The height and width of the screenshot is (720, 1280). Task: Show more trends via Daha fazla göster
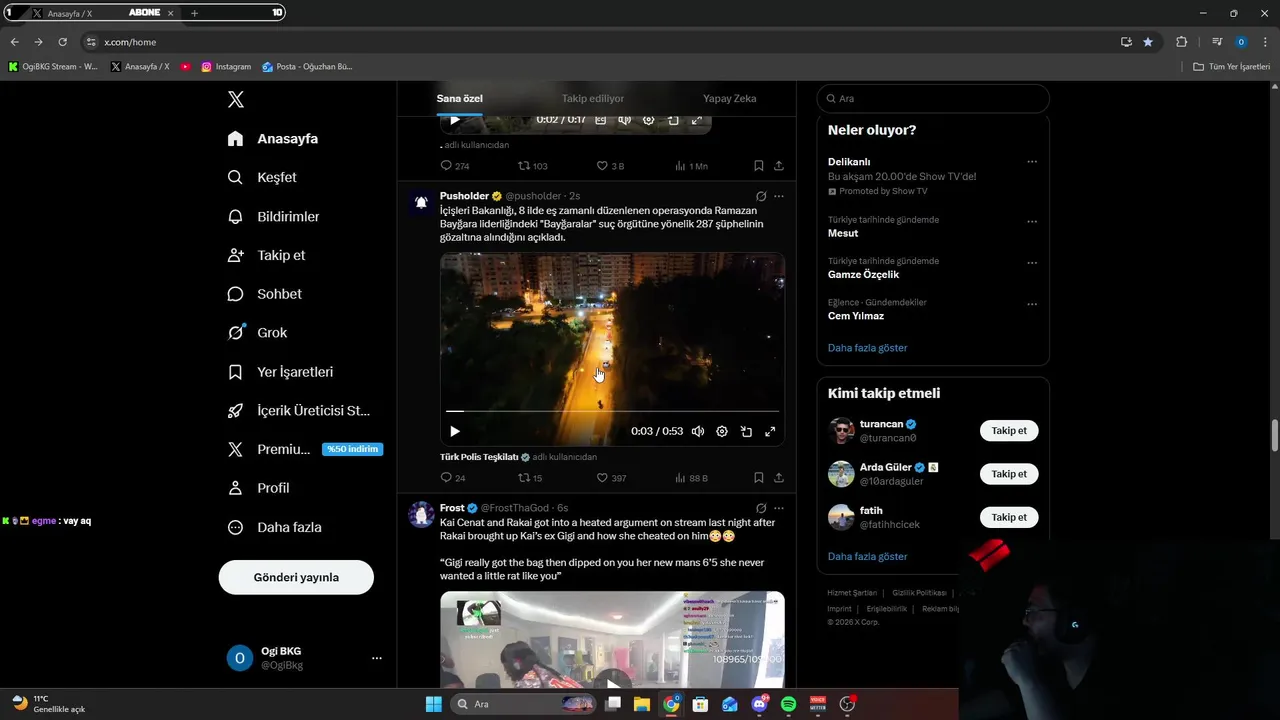[x=867, y=348]
